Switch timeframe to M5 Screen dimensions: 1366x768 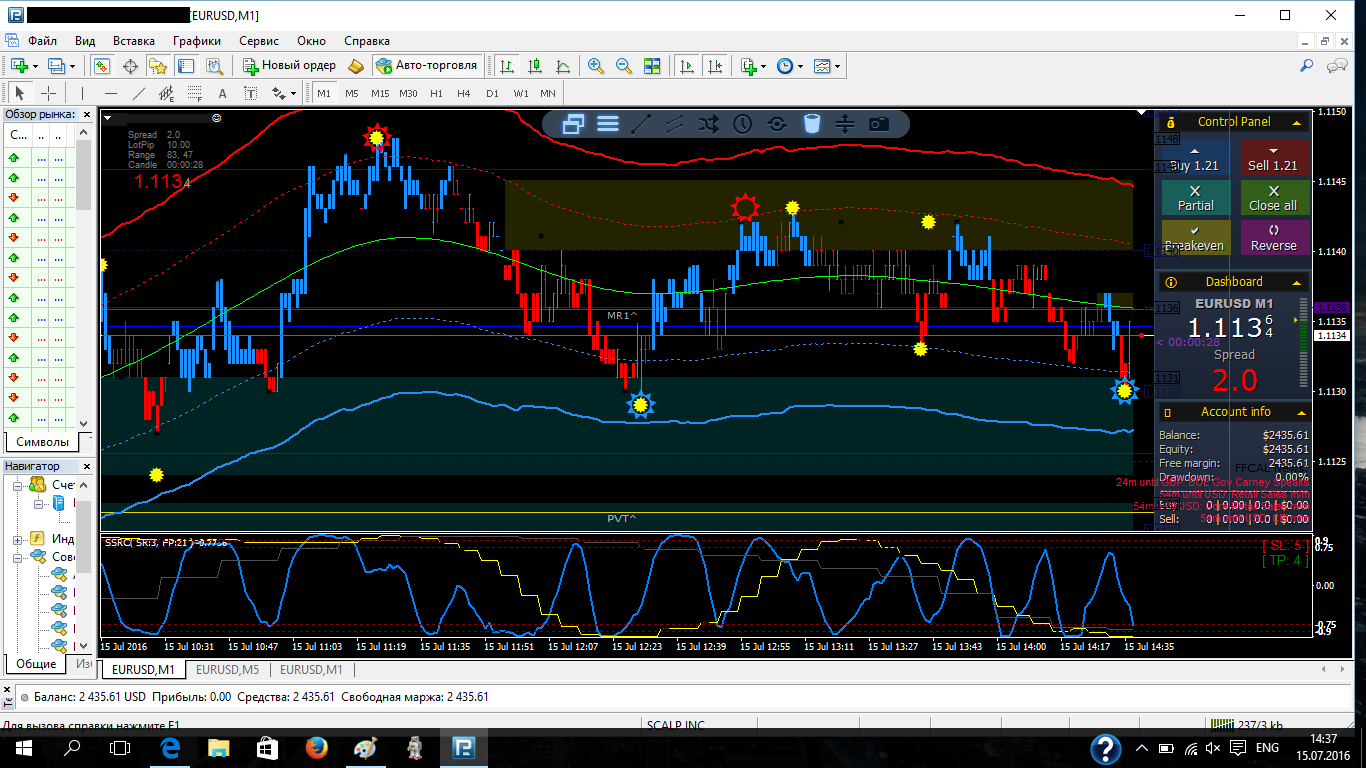click(352, 93)
